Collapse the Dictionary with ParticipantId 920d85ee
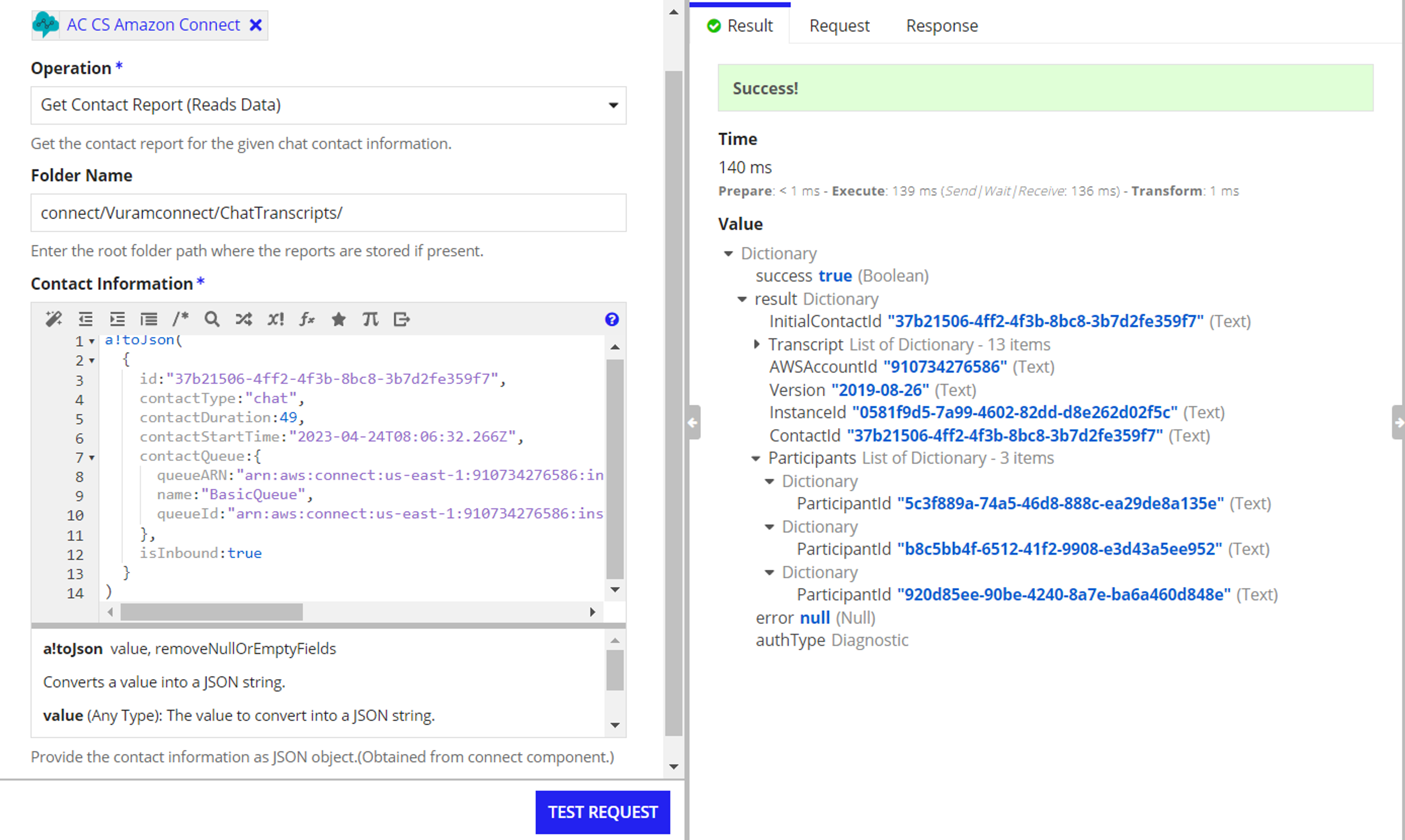 click(769, 572)
